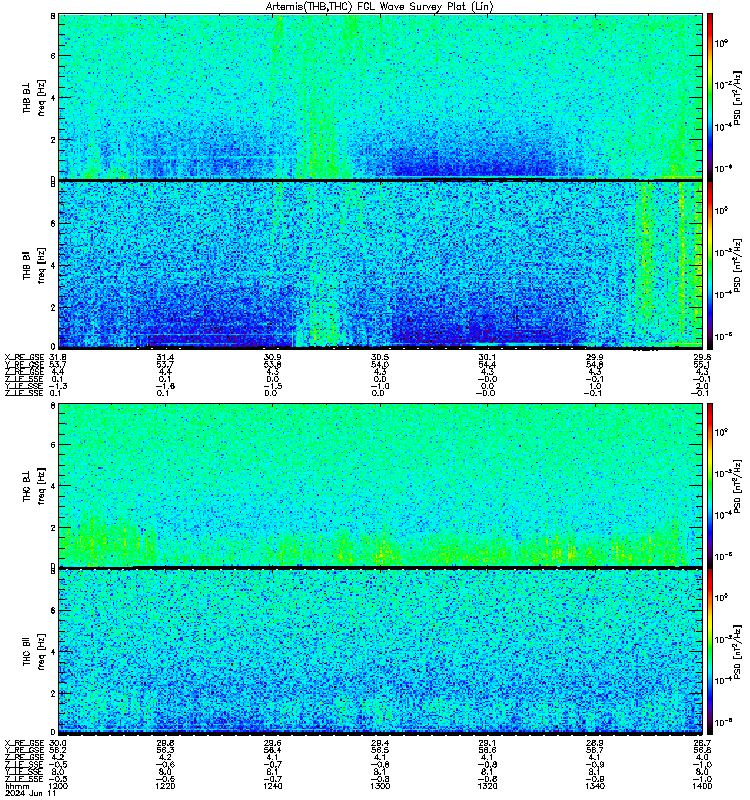This screenshot has width=750, height=800.
Task: Click the THC X_RE_GSE value 29.4
Action: click(x=380, y=743)
